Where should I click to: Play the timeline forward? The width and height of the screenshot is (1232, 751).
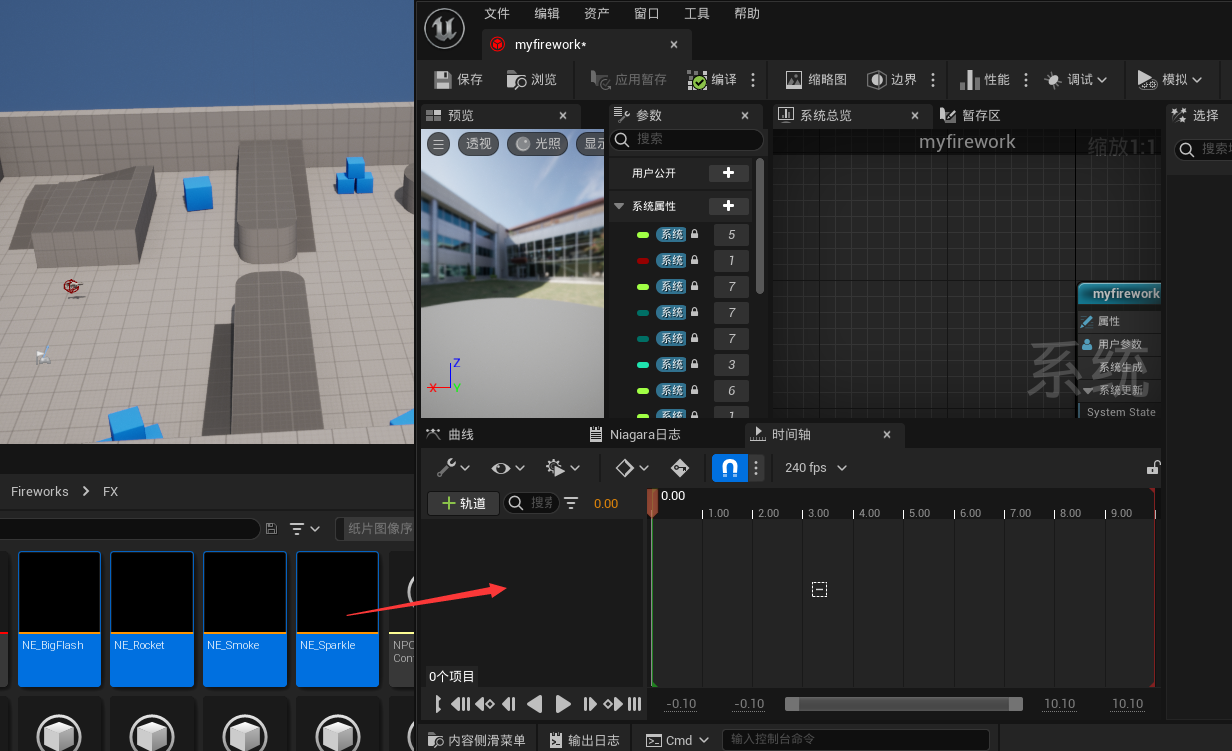click(562, 704)
